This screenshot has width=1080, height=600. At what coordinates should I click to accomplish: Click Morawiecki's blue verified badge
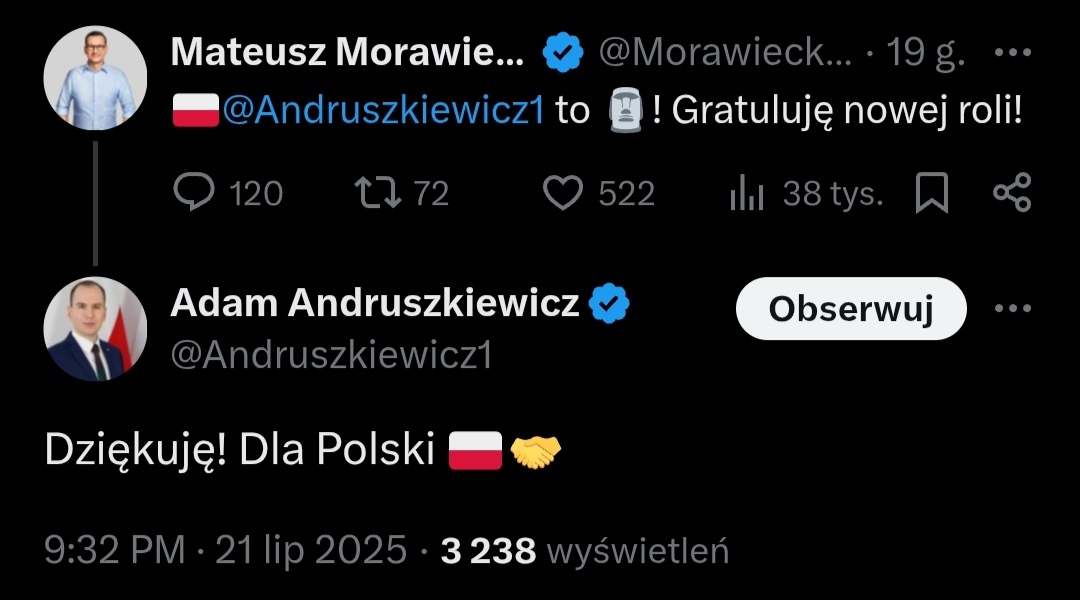pyautogui.click(x=563, y=53)
